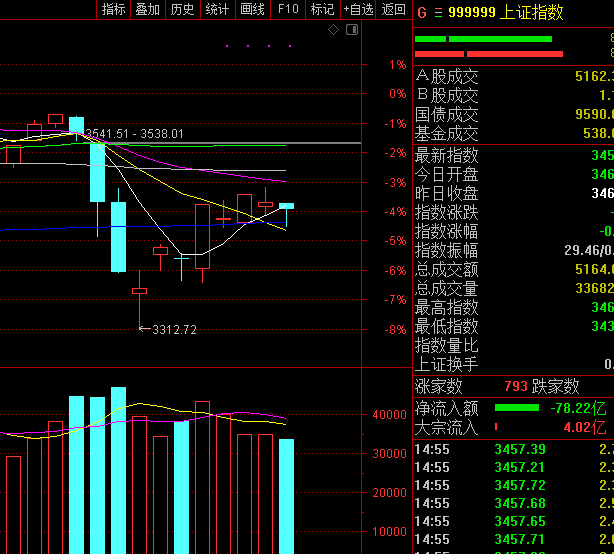Click the 999999 上证指数 title

click(505, 13)
